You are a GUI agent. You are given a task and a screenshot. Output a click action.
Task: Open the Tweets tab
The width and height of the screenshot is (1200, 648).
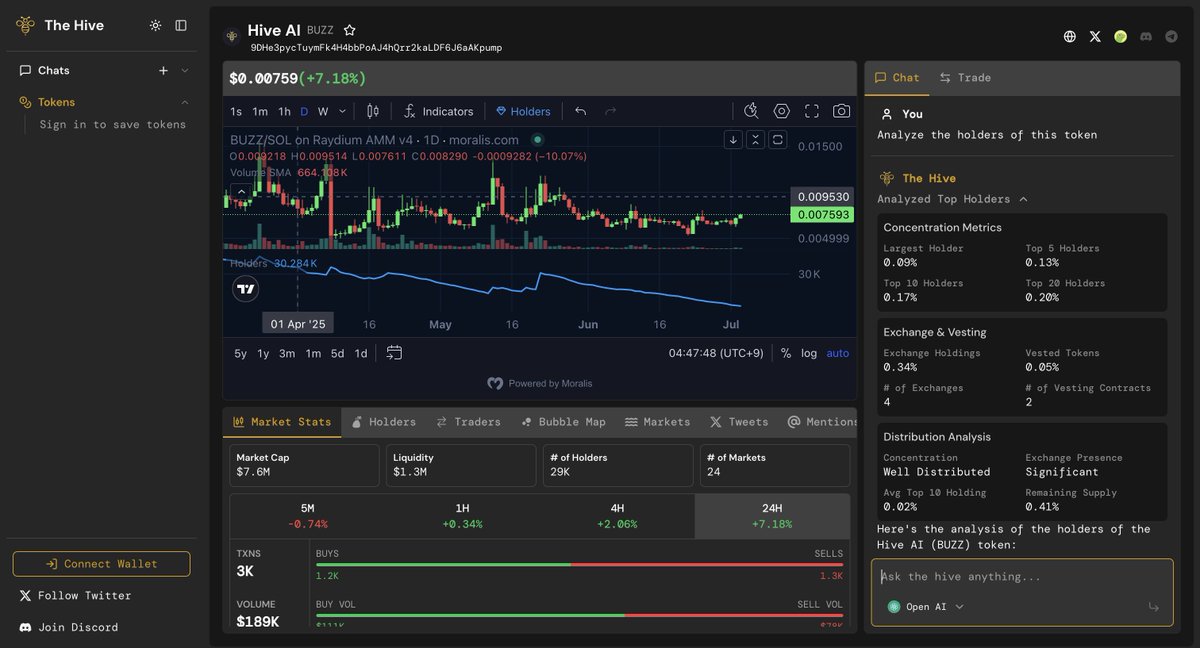(739, 422)
